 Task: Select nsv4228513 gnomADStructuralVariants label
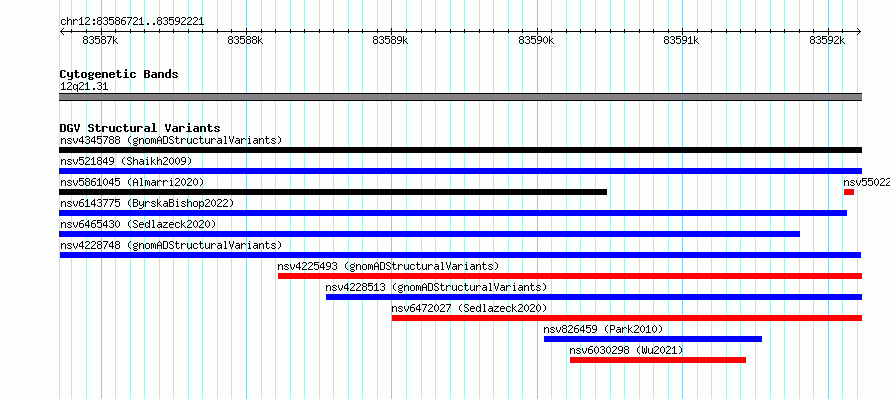tap(436, 287)
